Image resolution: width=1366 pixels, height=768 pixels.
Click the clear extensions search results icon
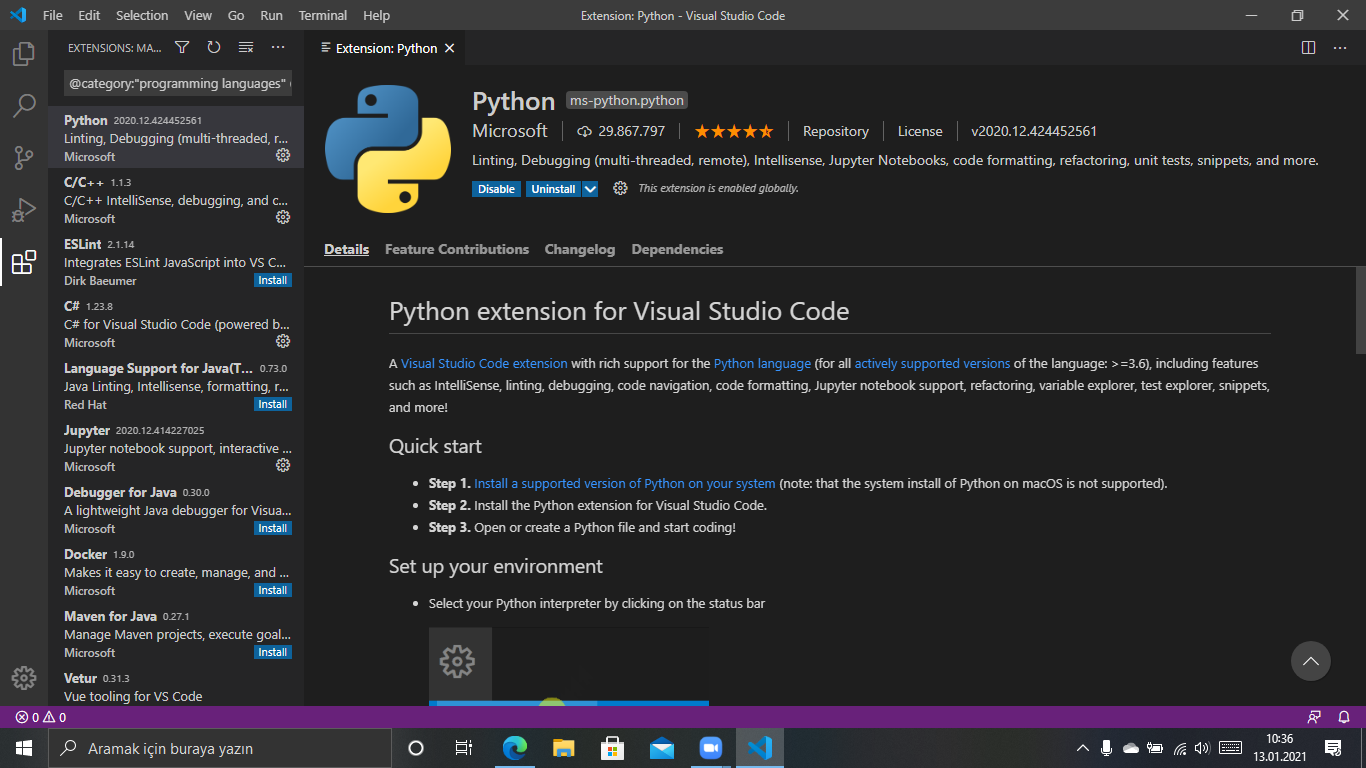246,47
